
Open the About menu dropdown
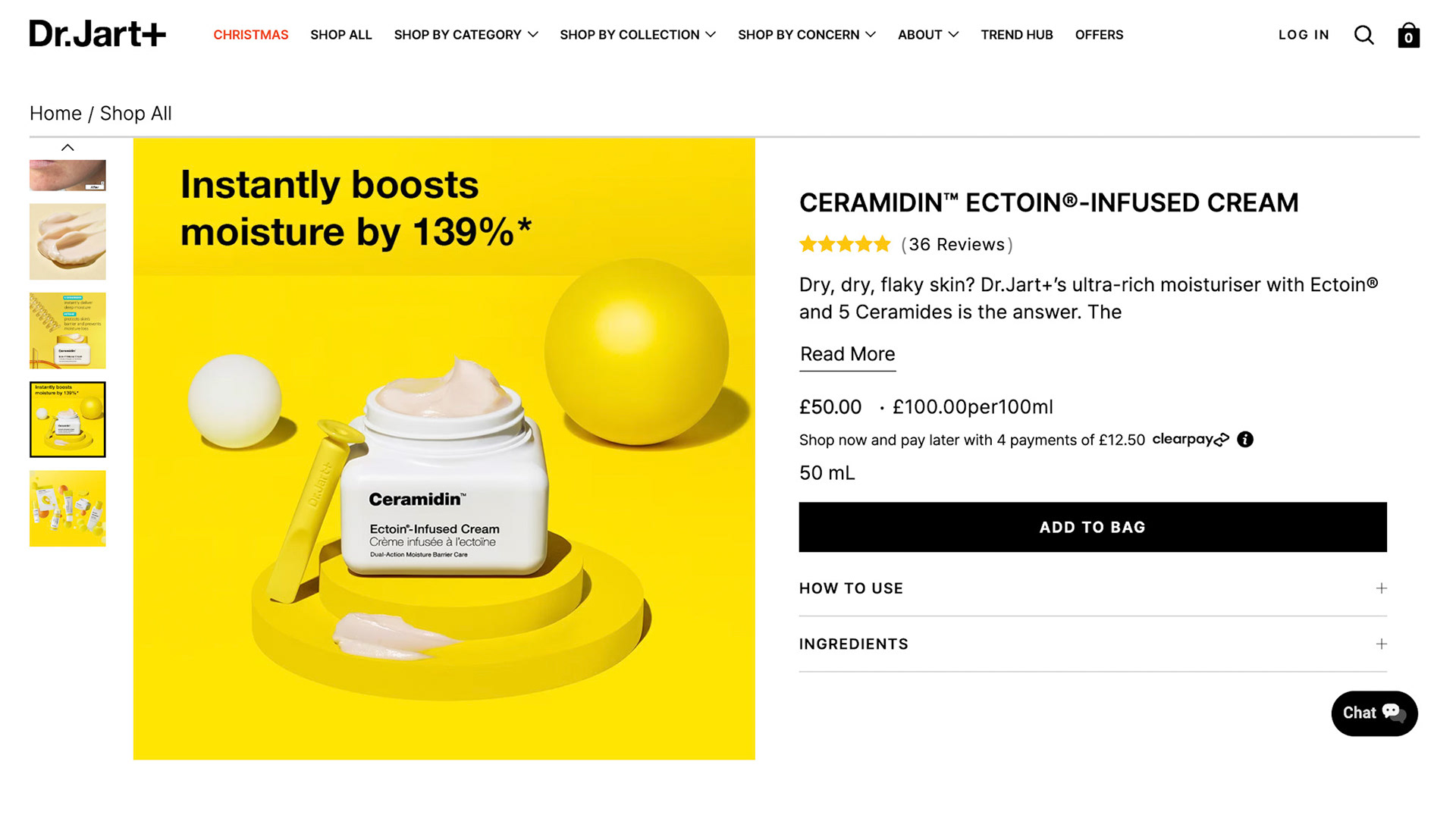pyautogui.click(x=928, y=35)
